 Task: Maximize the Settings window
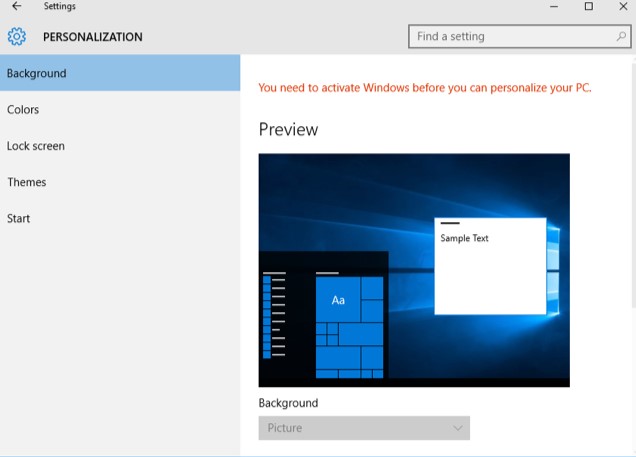click(589, 6)
